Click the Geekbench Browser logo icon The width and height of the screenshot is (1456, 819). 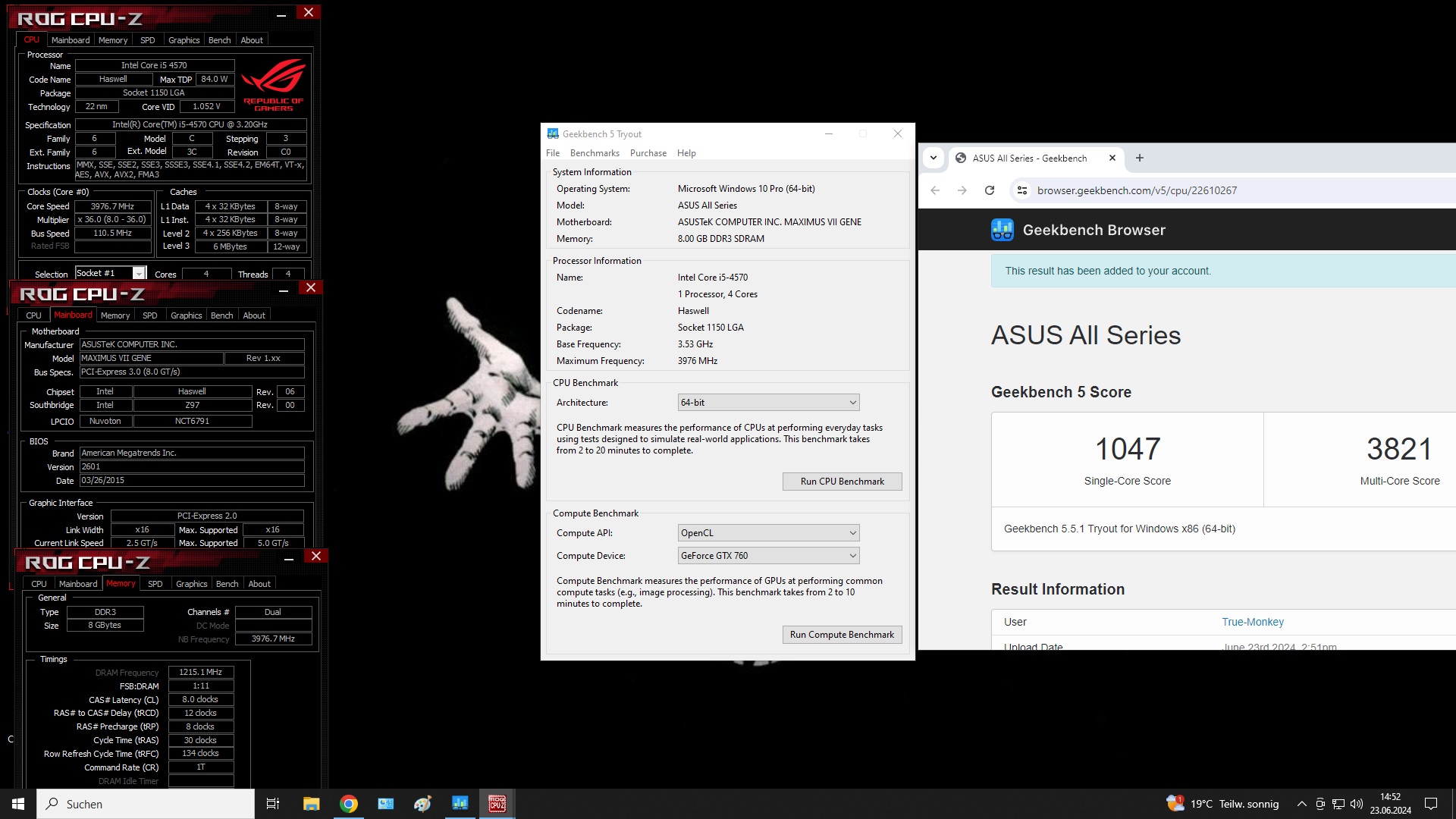coord(1003,230)
